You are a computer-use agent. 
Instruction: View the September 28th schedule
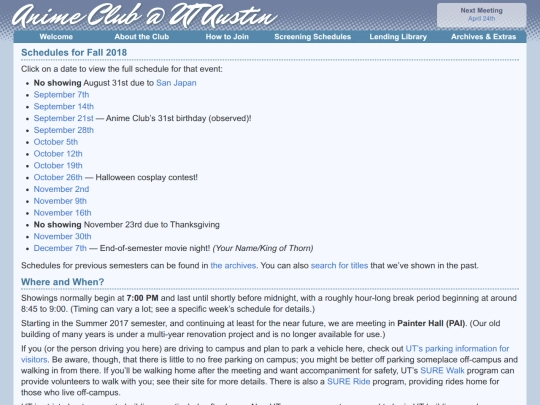coord(64,130)
